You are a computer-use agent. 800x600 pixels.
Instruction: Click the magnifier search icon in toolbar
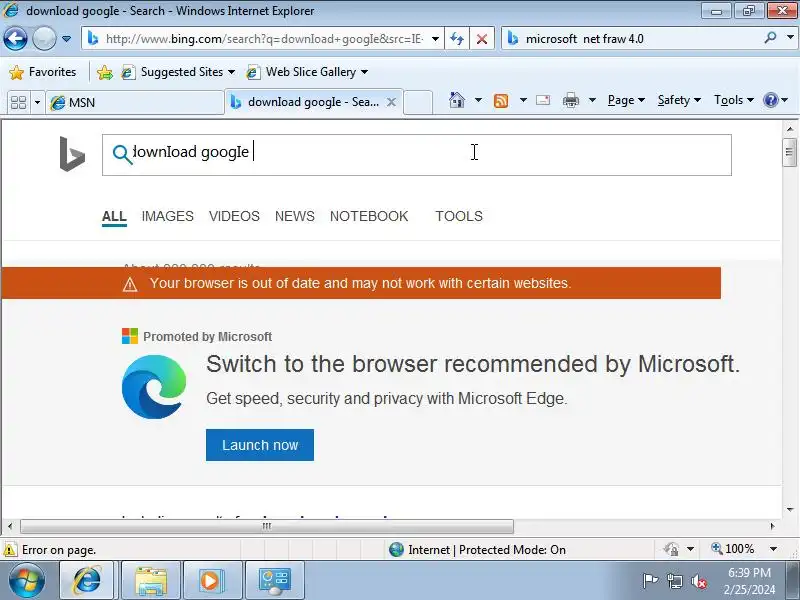(x=770, y=38)
